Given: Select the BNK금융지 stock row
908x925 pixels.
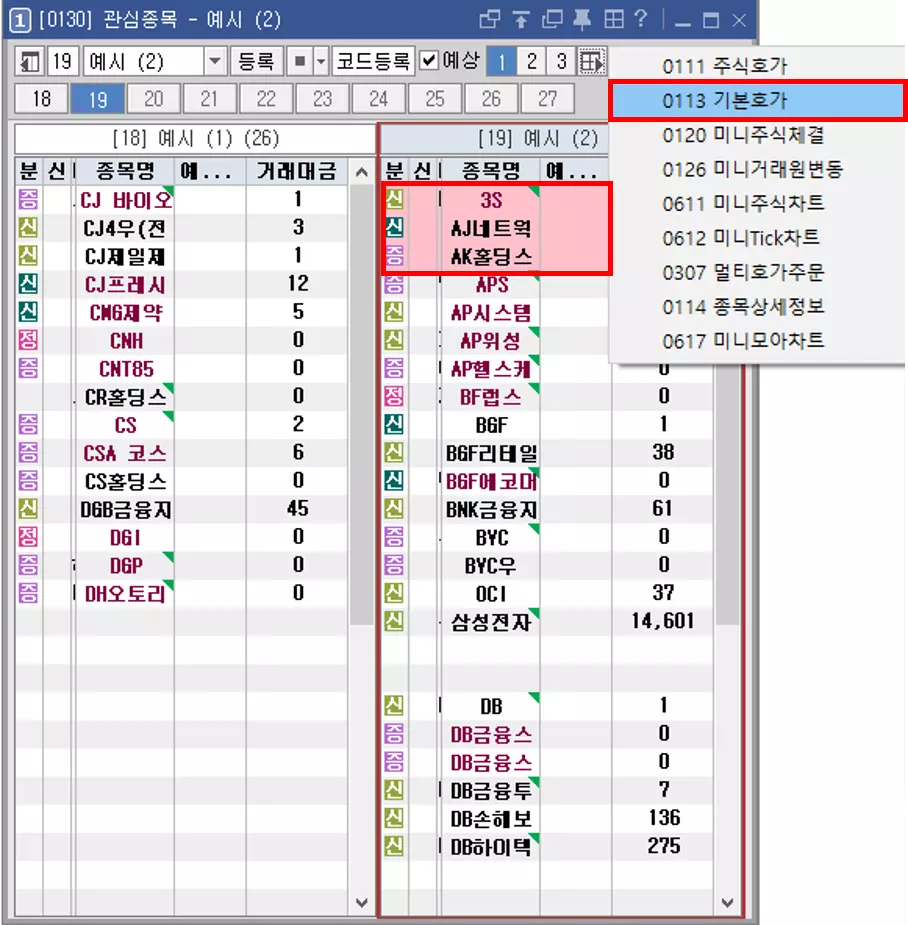Looking at the screenshot, I should [548, 509].
